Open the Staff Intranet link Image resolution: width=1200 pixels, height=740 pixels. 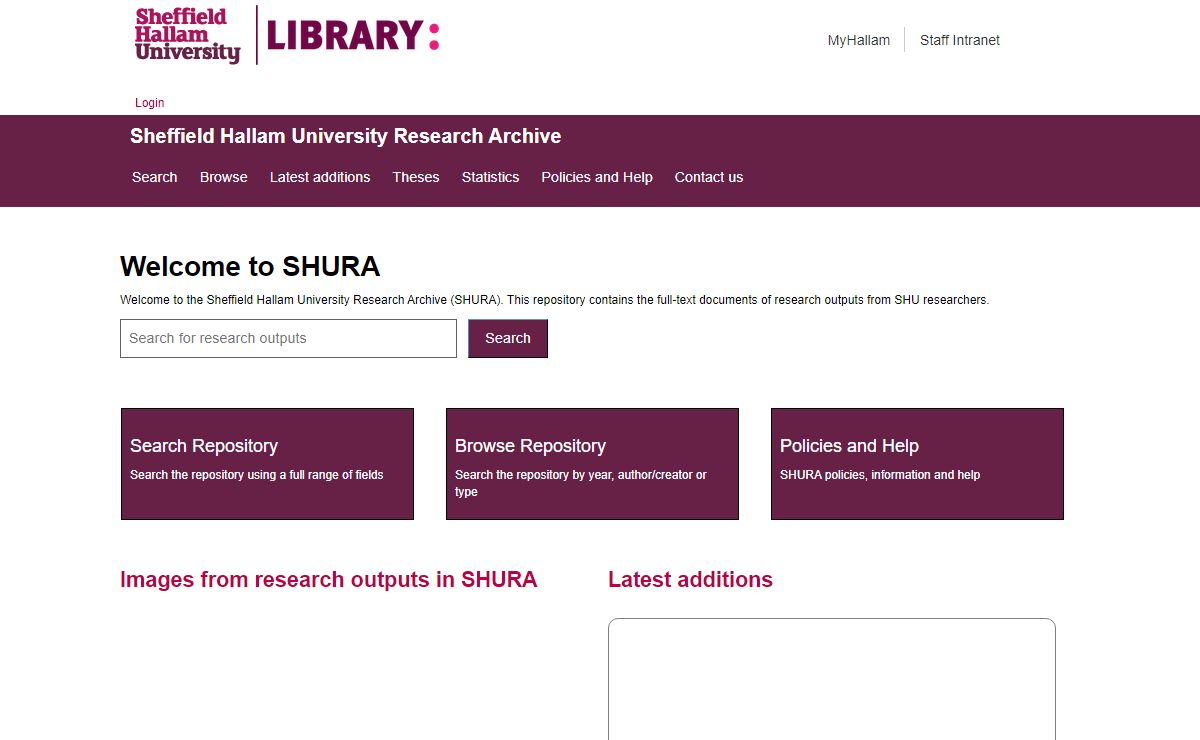coord(960,40)
